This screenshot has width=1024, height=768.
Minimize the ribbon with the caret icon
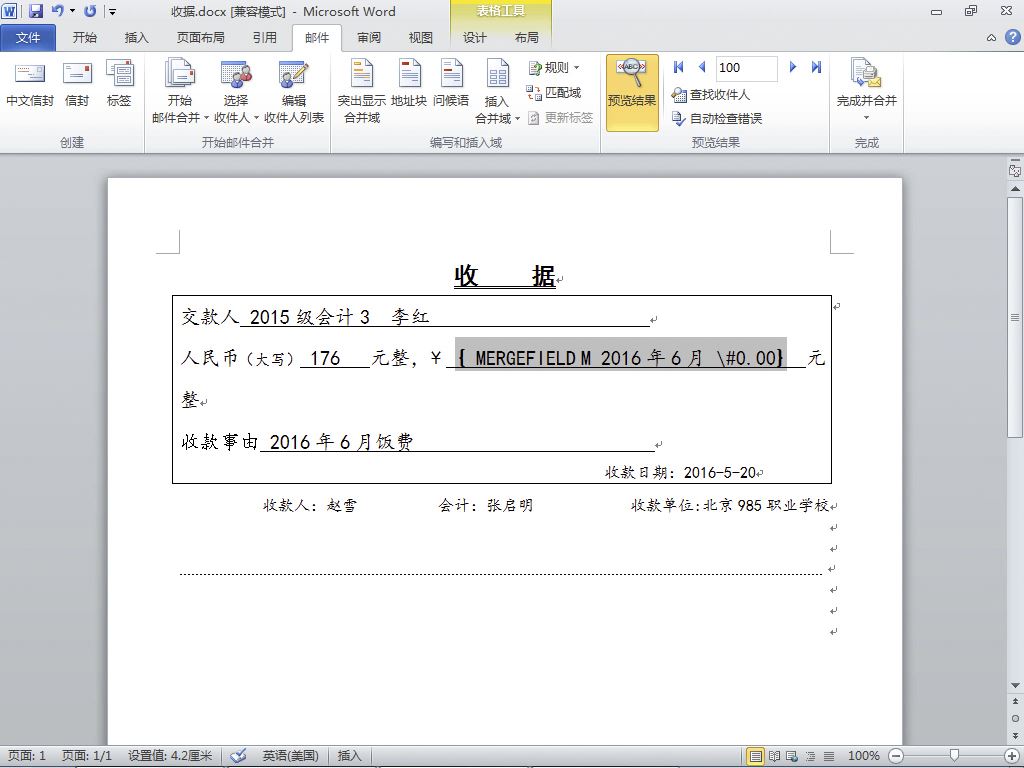coord(991,38)
